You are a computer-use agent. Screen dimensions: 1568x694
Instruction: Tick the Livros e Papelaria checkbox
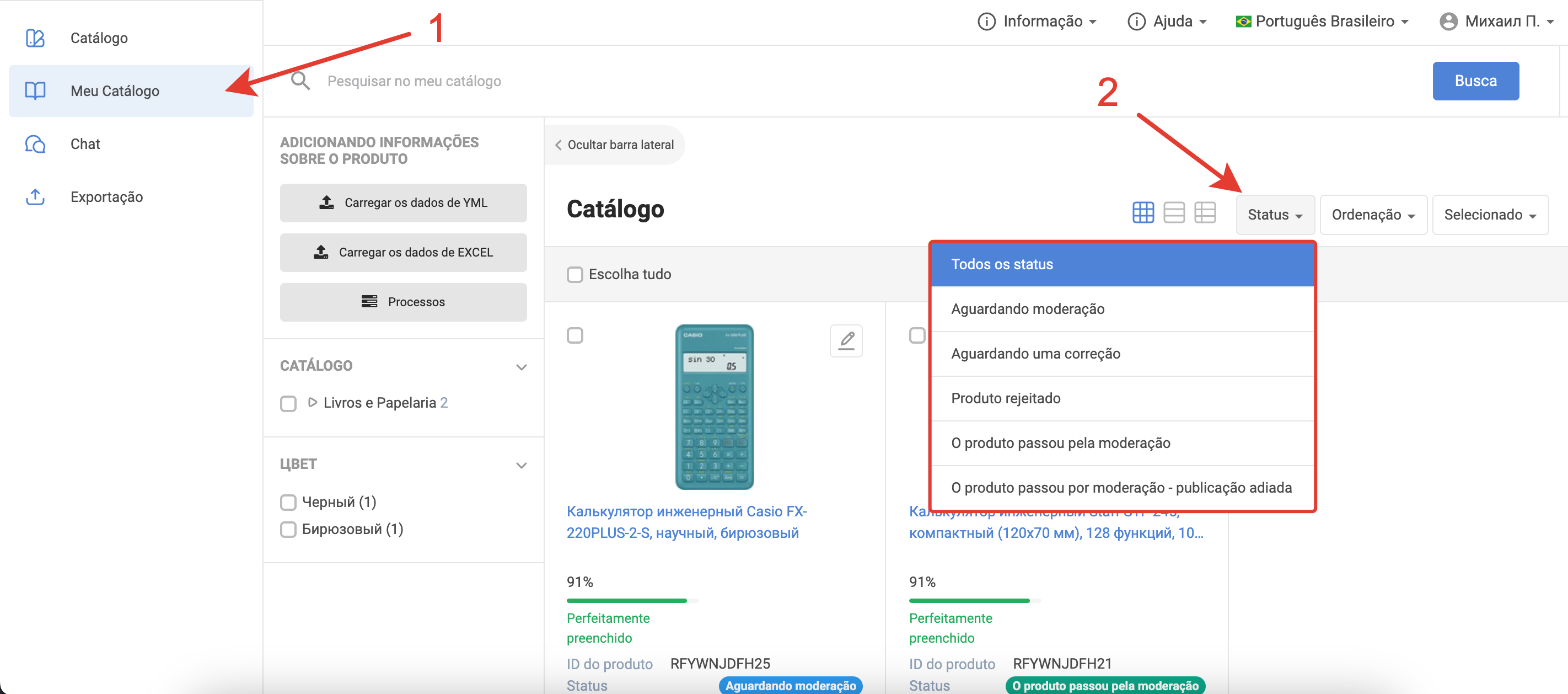coord(288,403)
